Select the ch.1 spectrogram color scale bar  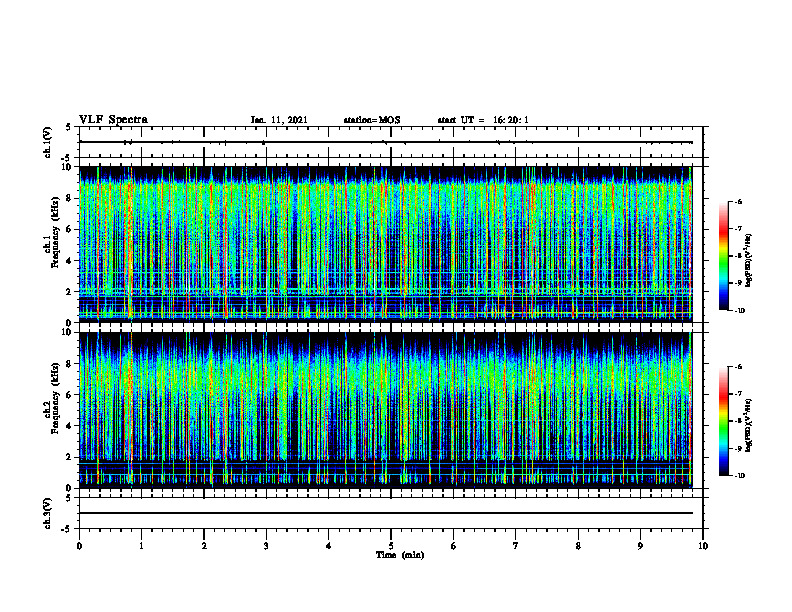(x=723, y=256)
